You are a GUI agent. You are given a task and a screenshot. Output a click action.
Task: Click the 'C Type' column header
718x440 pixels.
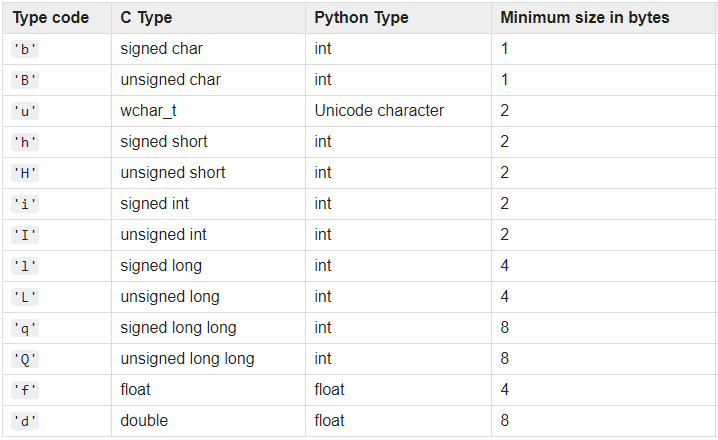[148, 18]
